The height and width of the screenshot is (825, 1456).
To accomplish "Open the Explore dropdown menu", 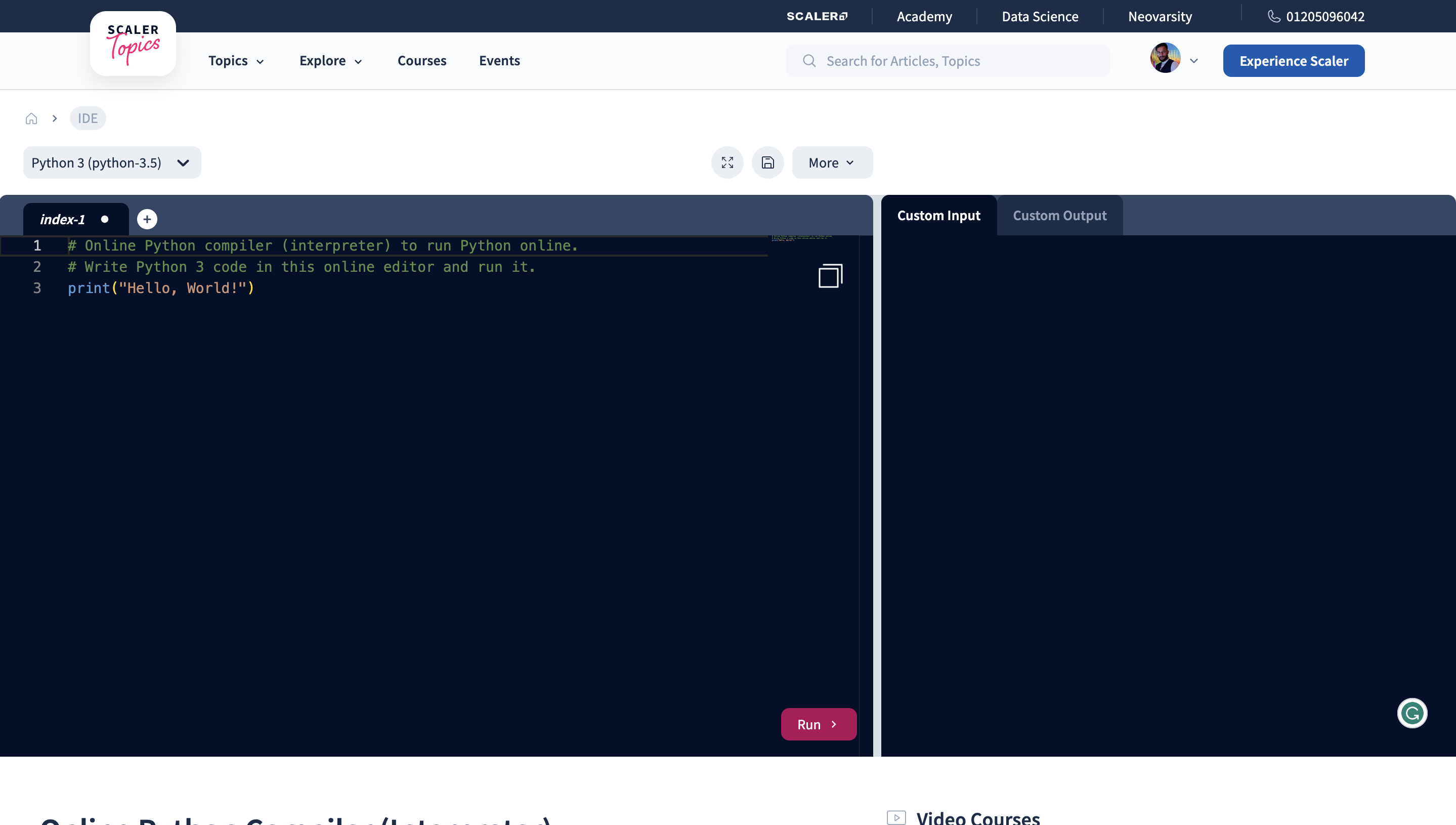I will 331,61.
